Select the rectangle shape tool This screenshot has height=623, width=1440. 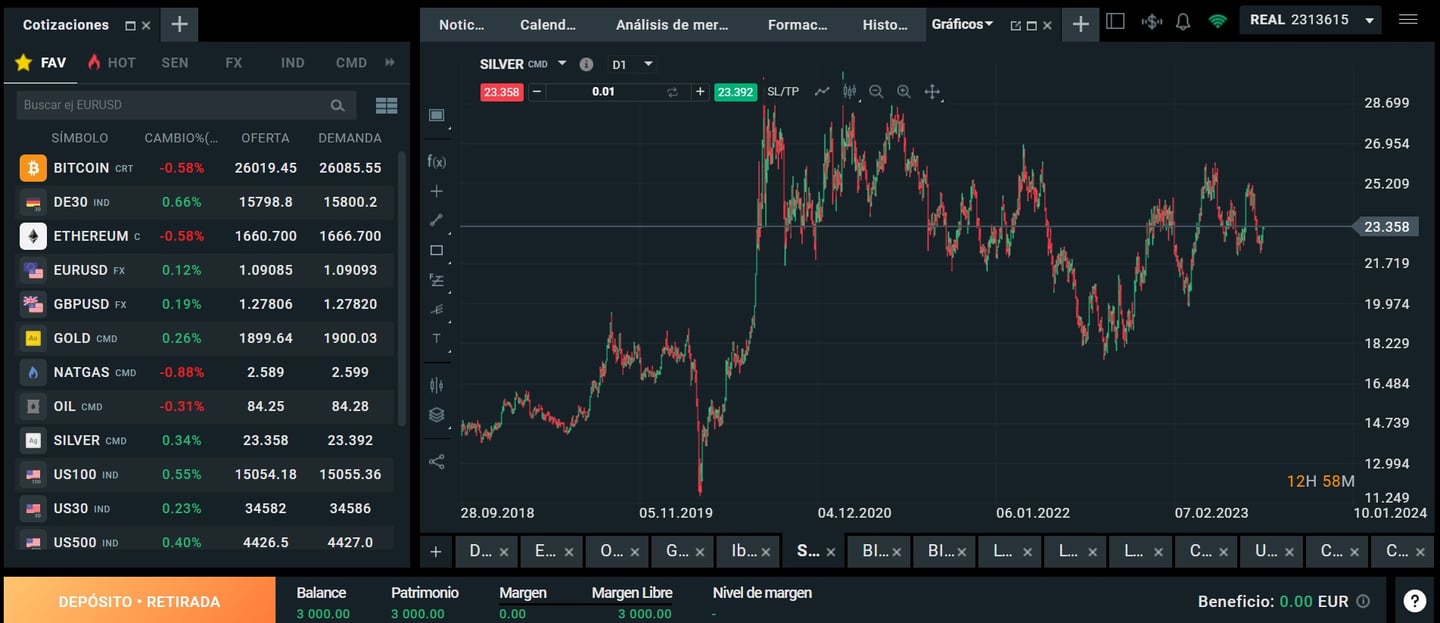coord(436,250)
